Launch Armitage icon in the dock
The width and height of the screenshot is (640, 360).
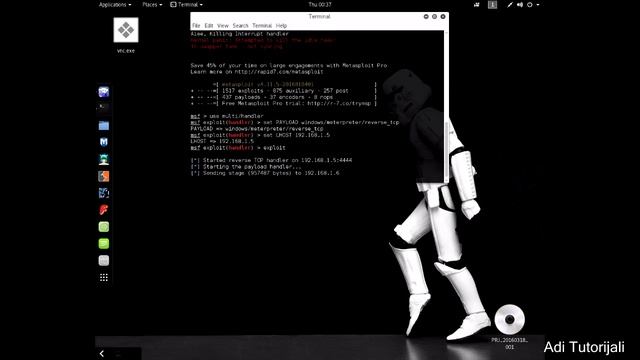[x=104, y=159]
